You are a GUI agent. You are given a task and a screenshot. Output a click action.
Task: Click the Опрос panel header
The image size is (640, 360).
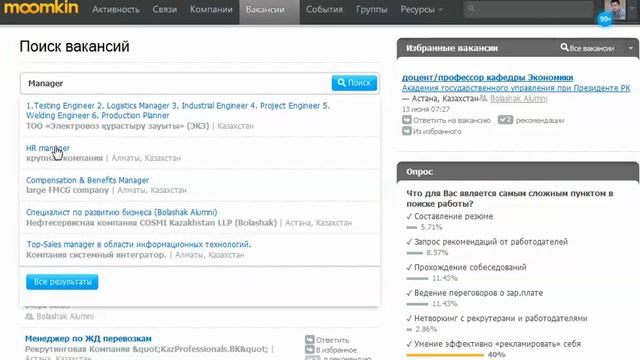[518, 172]
